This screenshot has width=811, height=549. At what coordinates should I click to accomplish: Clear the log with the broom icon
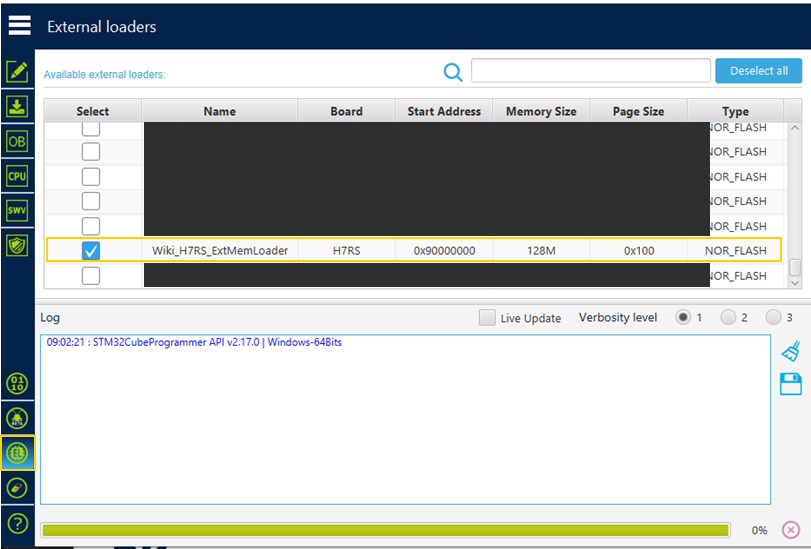(x=791, y=351)
